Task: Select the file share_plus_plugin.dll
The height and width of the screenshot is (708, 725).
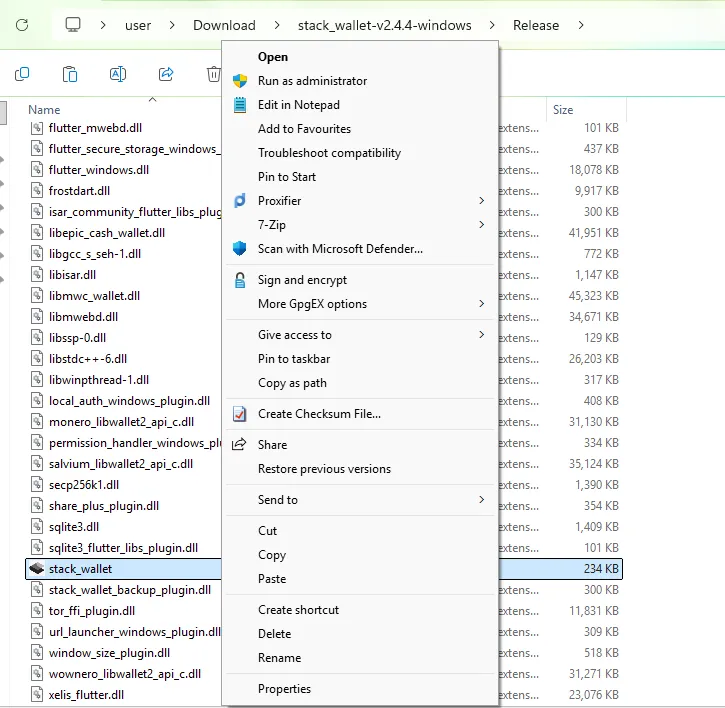Action: coord(104,506)
